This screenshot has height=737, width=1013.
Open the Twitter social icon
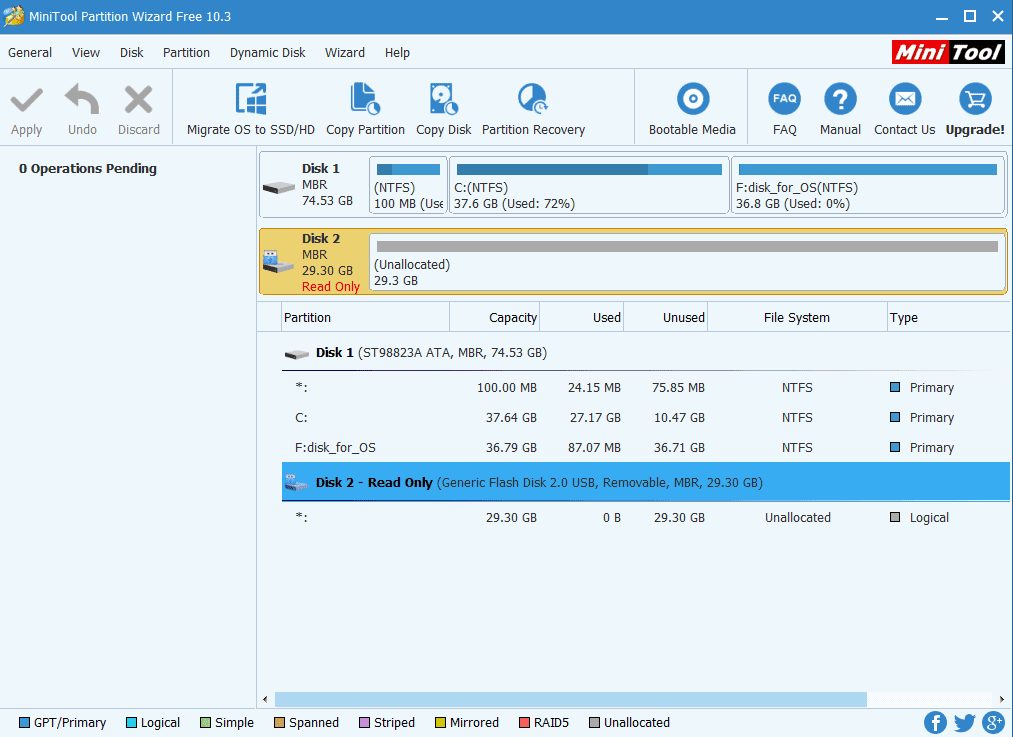coord(964,722)
